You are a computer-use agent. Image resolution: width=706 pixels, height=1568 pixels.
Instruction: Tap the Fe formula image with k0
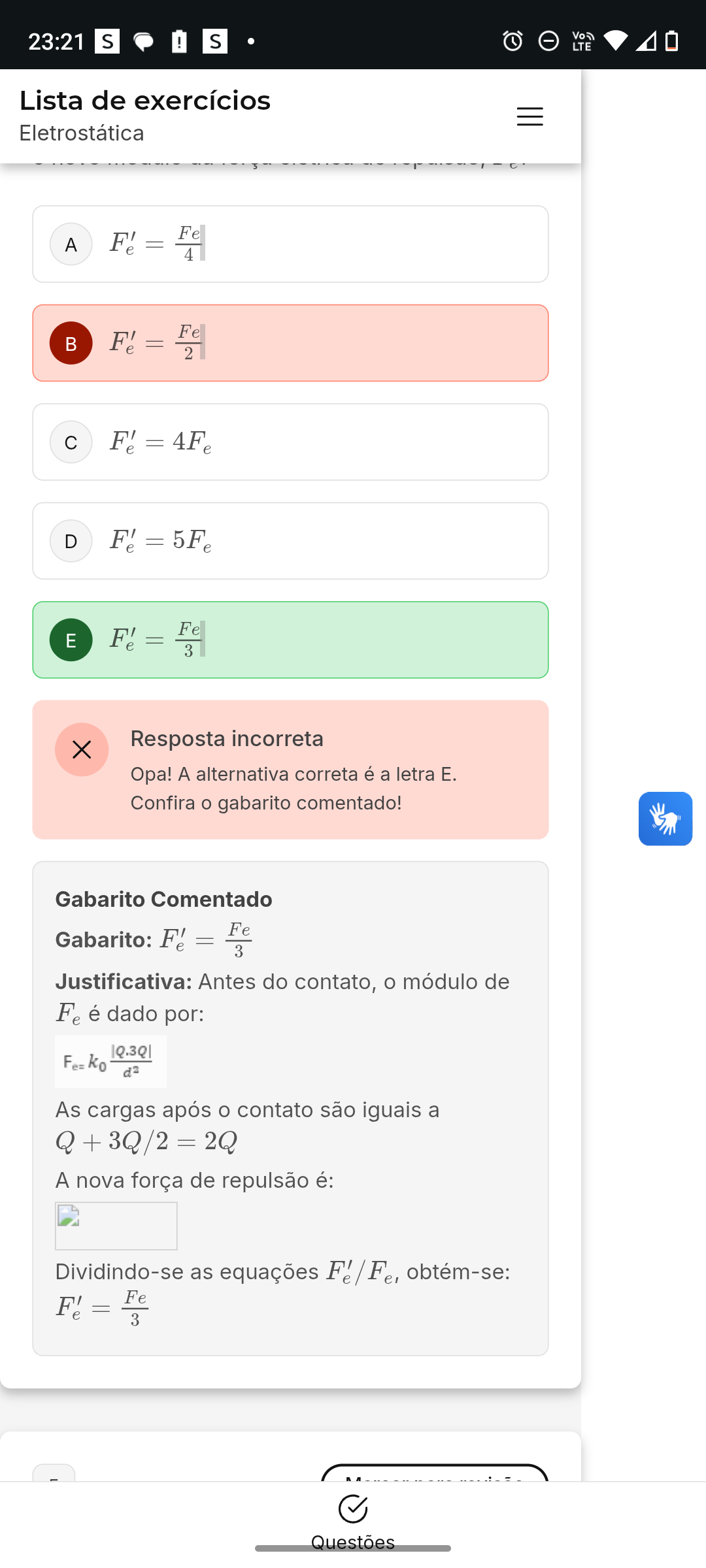110,1062
